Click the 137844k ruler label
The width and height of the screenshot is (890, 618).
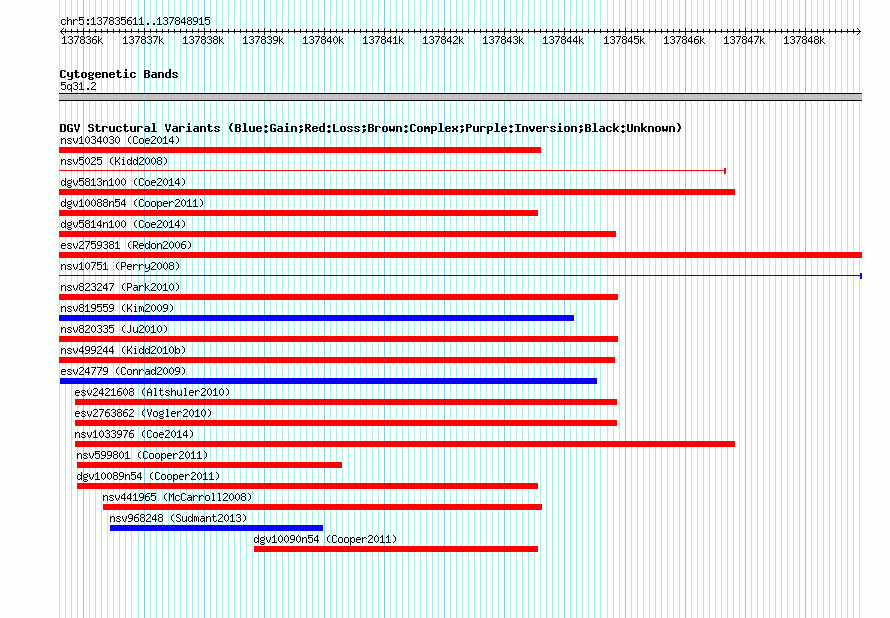(x=563, y=40)
